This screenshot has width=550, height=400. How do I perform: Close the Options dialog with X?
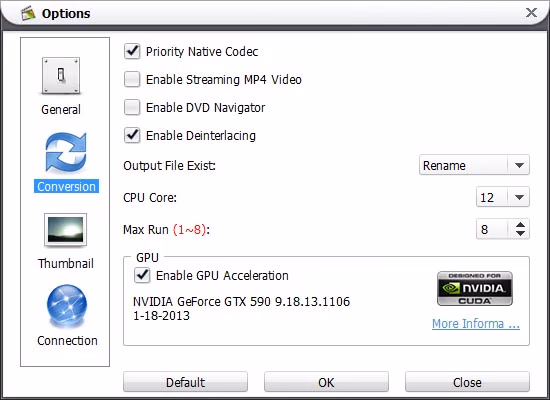531,13
